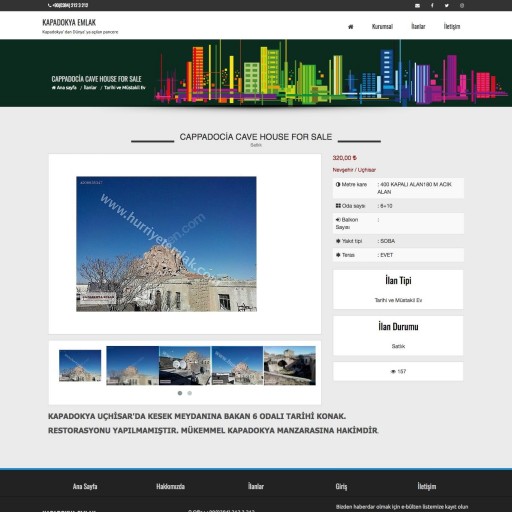The width and height of the screenshot is (512, 512).
Task: Click the Nevşehir / Uçhisar location text
Action: [x=354, y=170]
